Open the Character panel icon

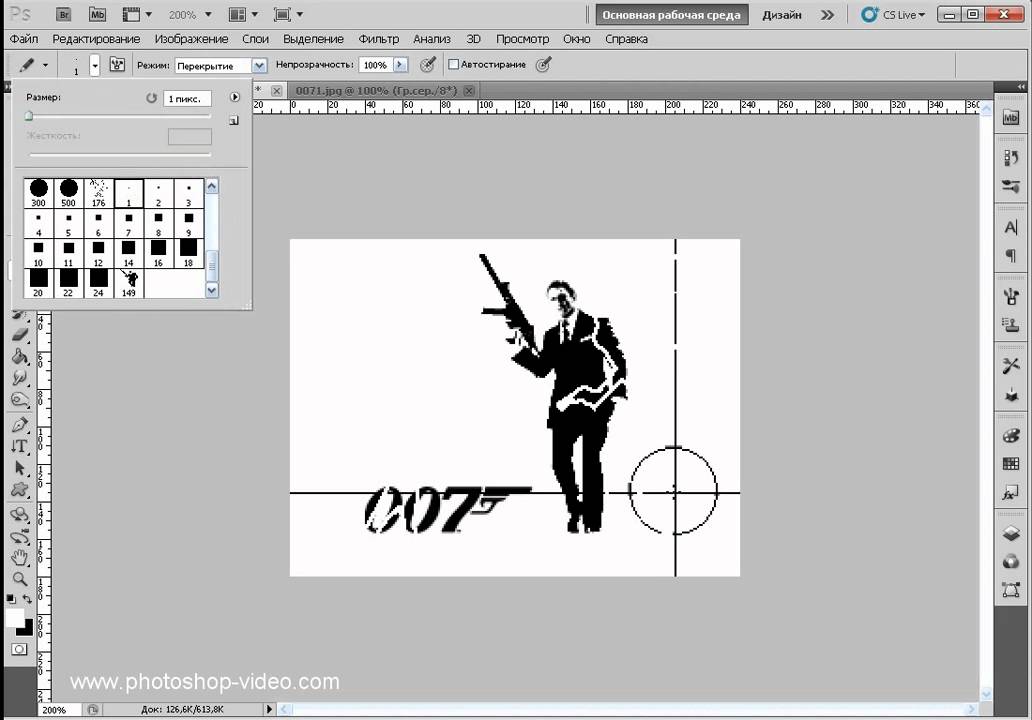click(x=1011, y=228)
